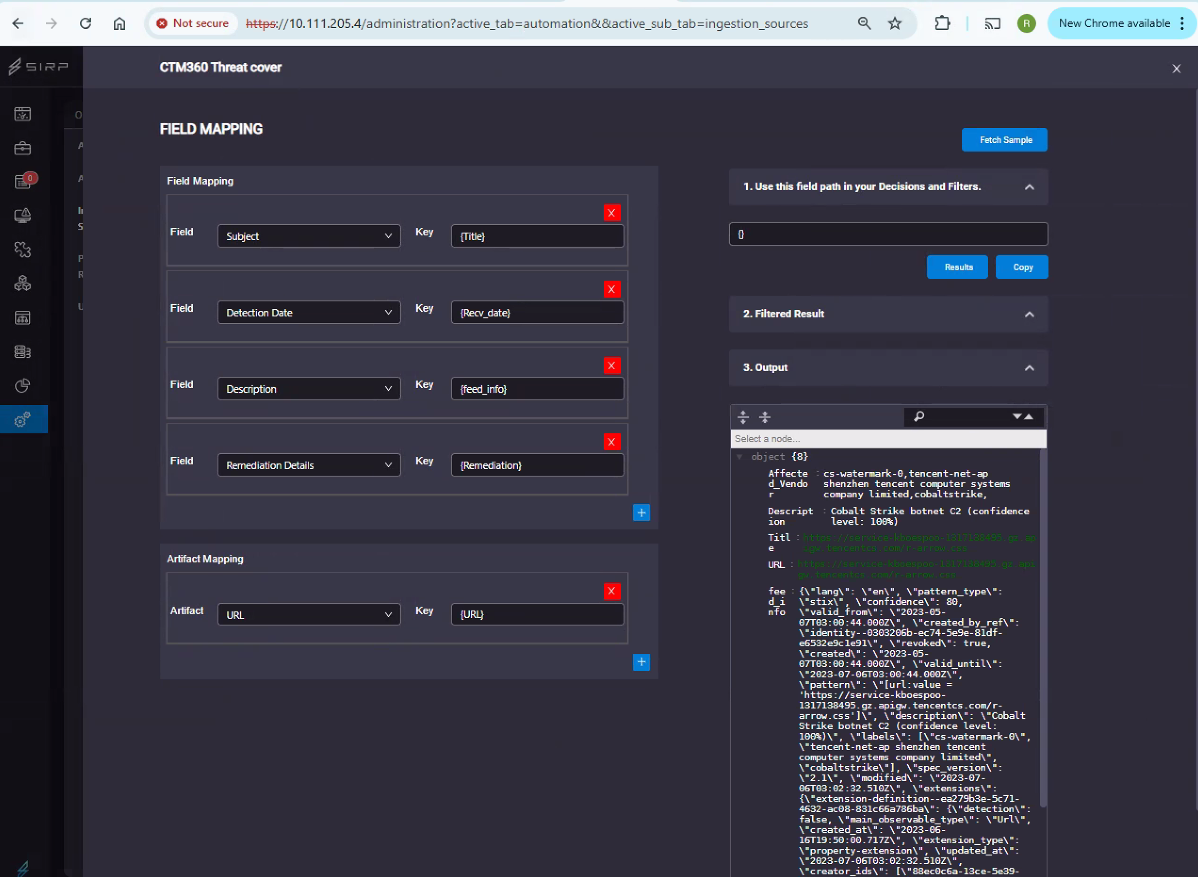This screenshot has width=1198, height=877.
Task: Collapse all fields in the JSON output viewer
Action: [765, 417]
